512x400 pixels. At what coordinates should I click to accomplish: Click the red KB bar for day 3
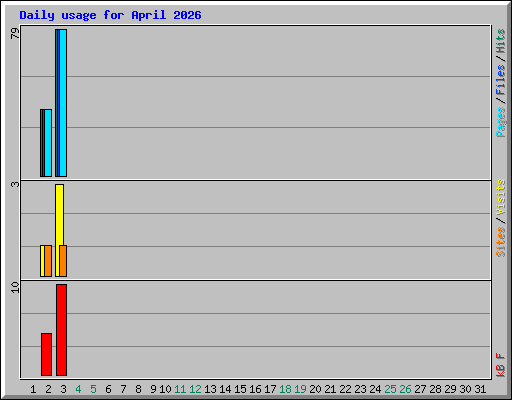(x=61, y=330)
